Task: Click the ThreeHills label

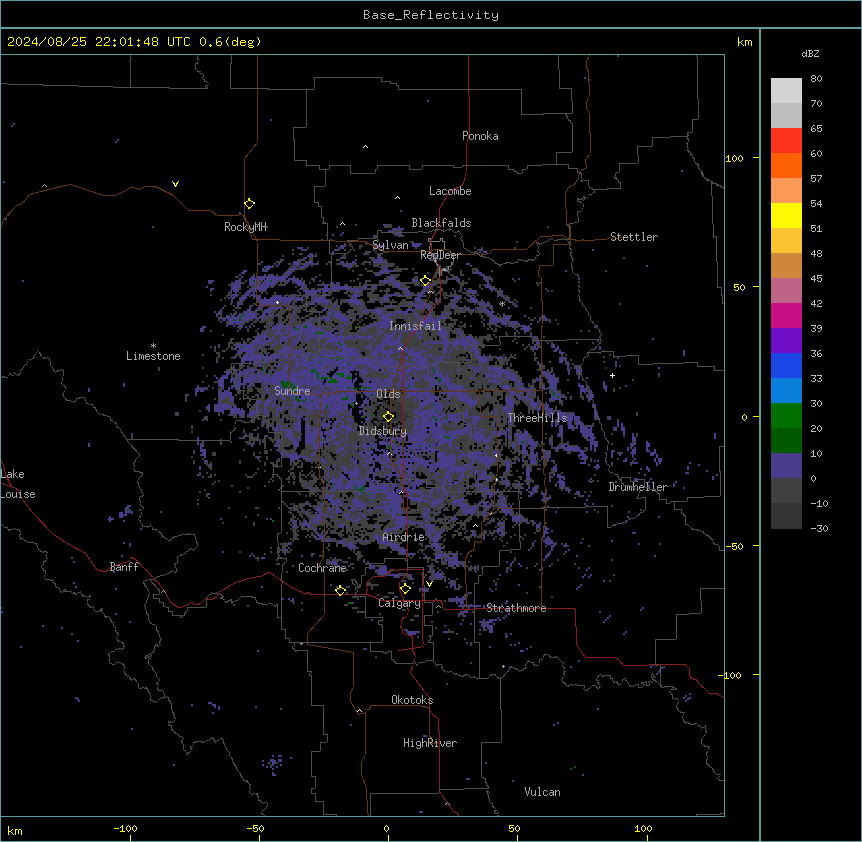Action: (x=537, y=418)
